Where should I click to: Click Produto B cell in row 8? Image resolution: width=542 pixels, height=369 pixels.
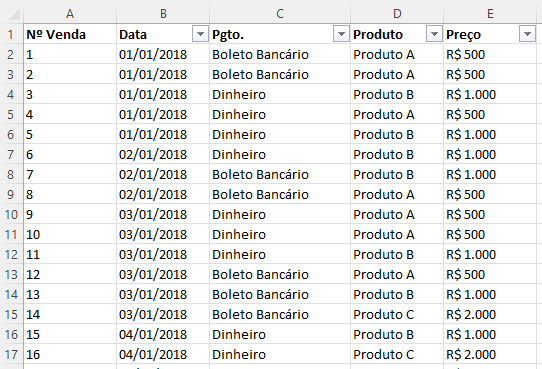click(x=397, y=174)
